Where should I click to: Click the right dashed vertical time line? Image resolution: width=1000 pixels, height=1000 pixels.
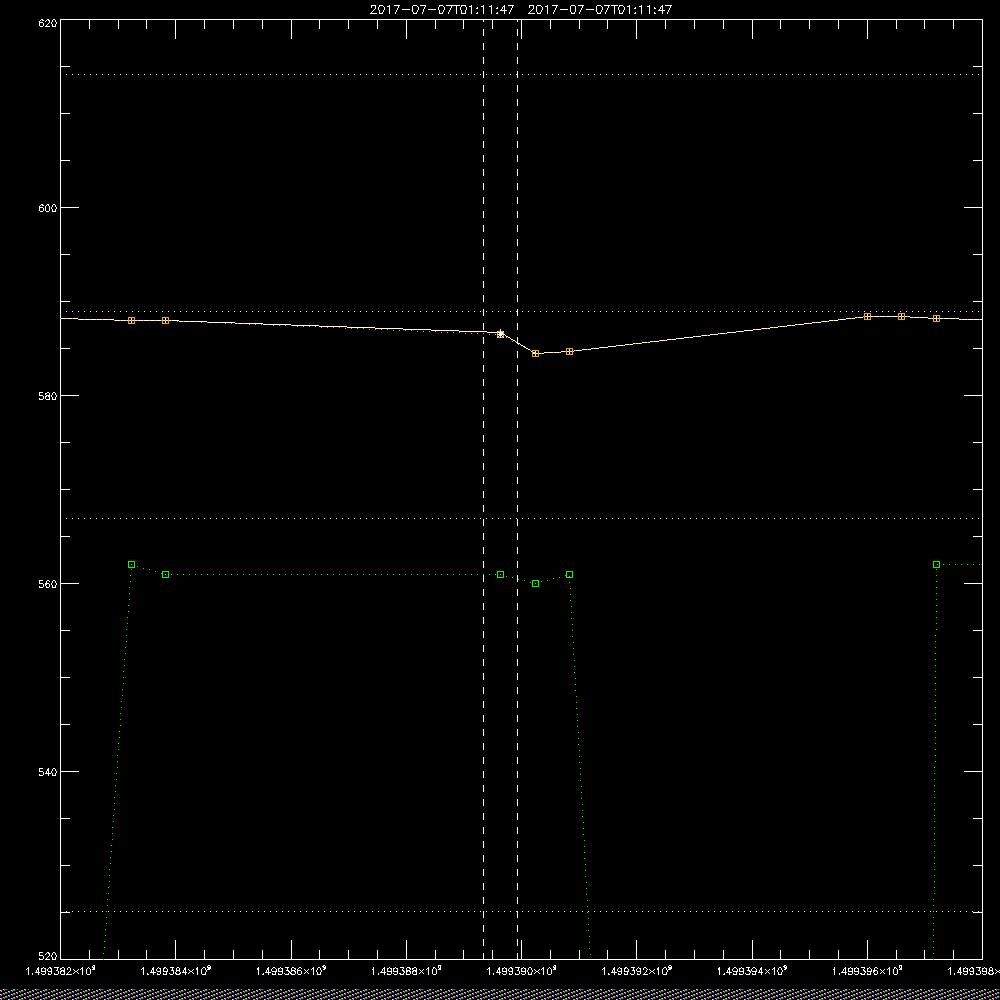click(x=517, y=489)
